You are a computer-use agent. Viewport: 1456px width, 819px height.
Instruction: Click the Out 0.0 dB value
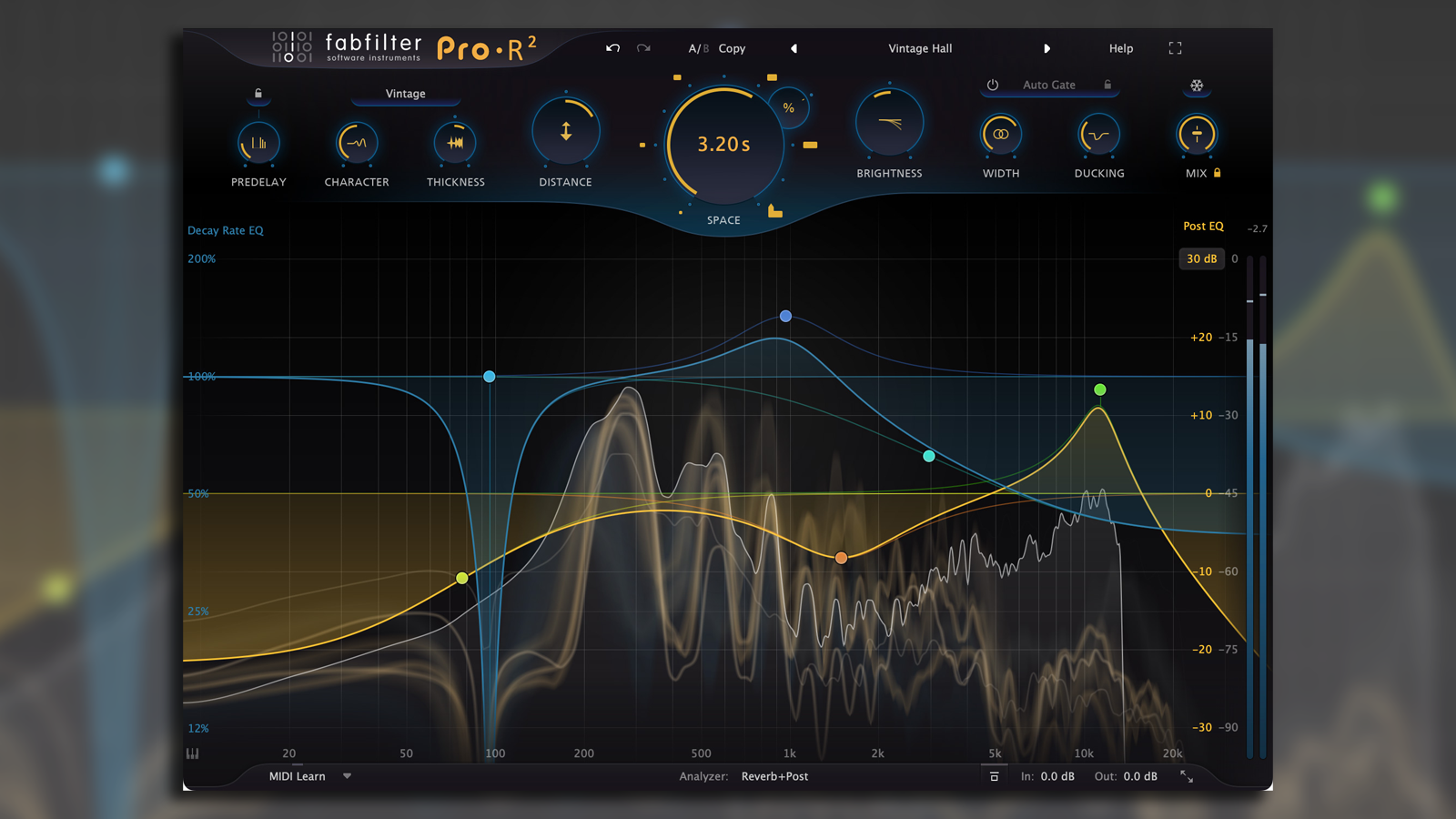pos(1140,776)
